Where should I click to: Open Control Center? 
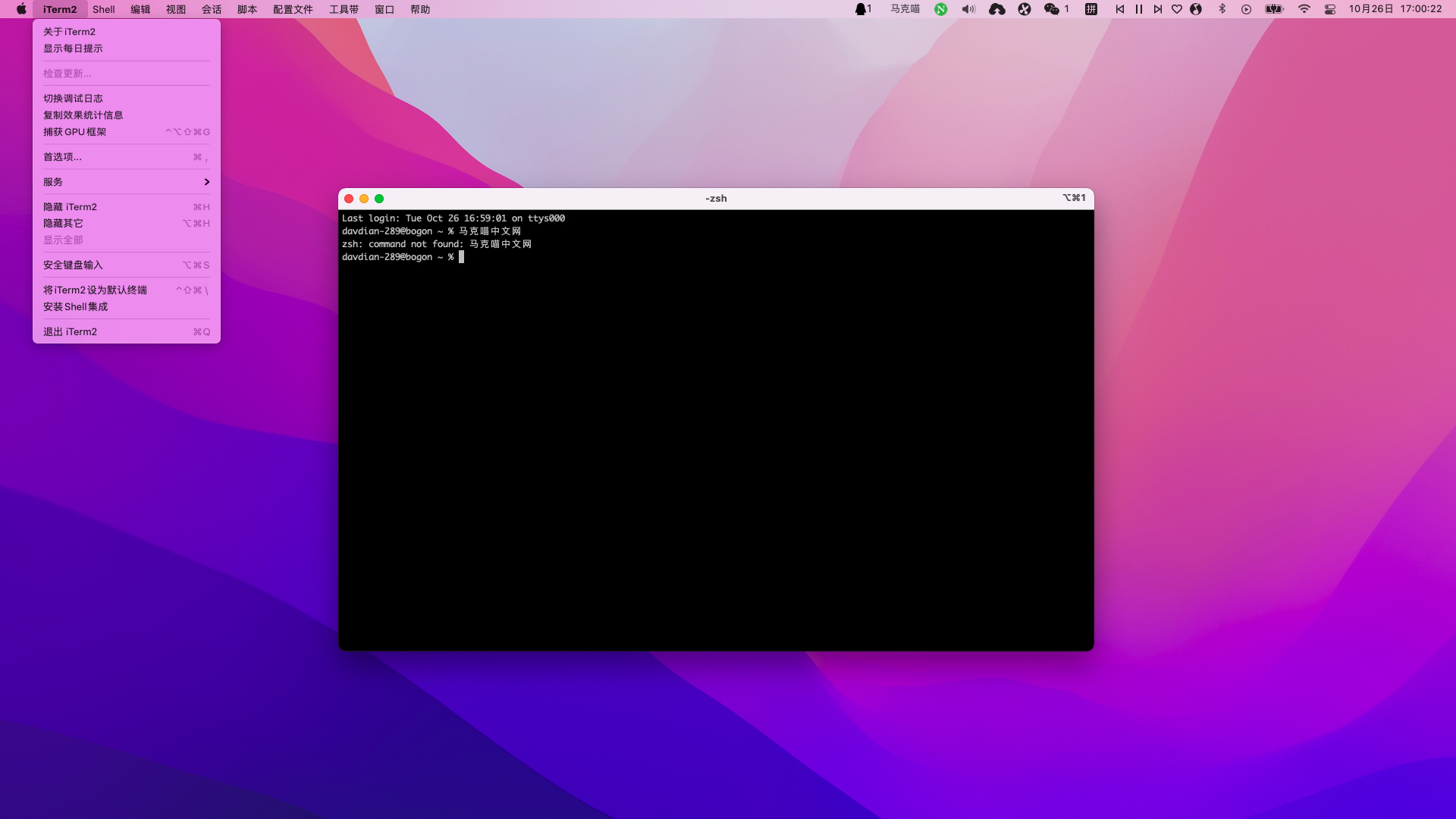point(1330,9)
